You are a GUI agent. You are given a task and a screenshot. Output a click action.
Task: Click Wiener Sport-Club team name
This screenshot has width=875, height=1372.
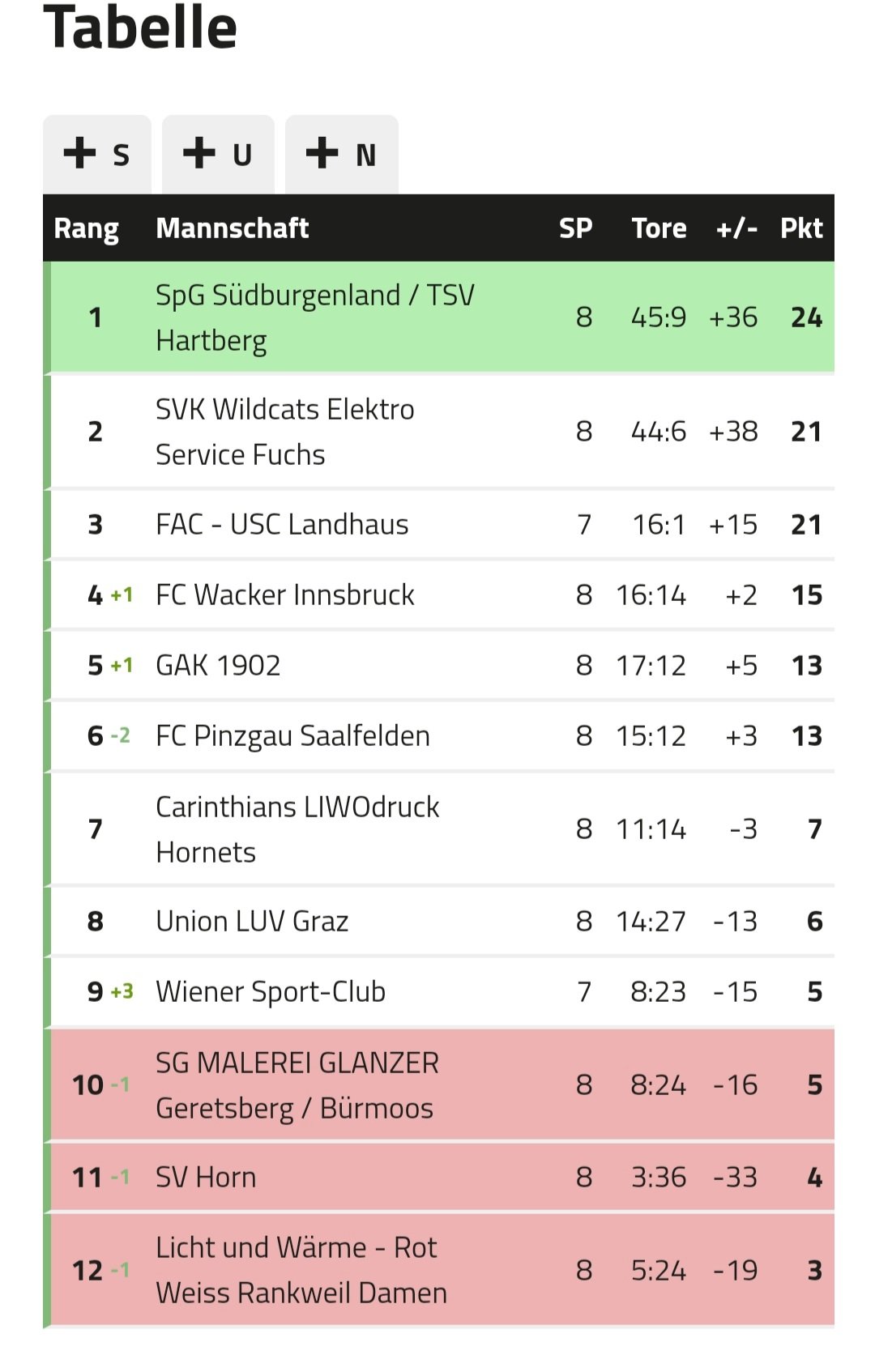coord(271,992)
